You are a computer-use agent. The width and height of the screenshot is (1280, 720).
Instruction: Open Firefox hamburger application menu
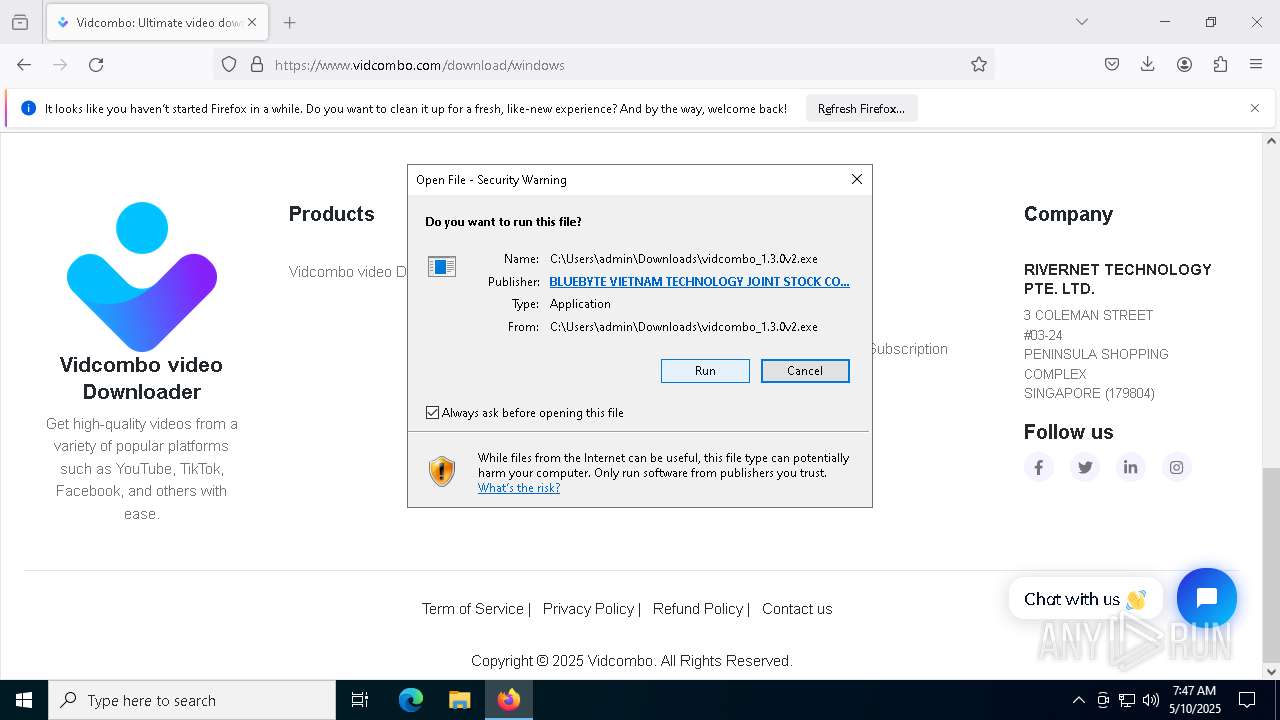click(x=1256, y=65)
